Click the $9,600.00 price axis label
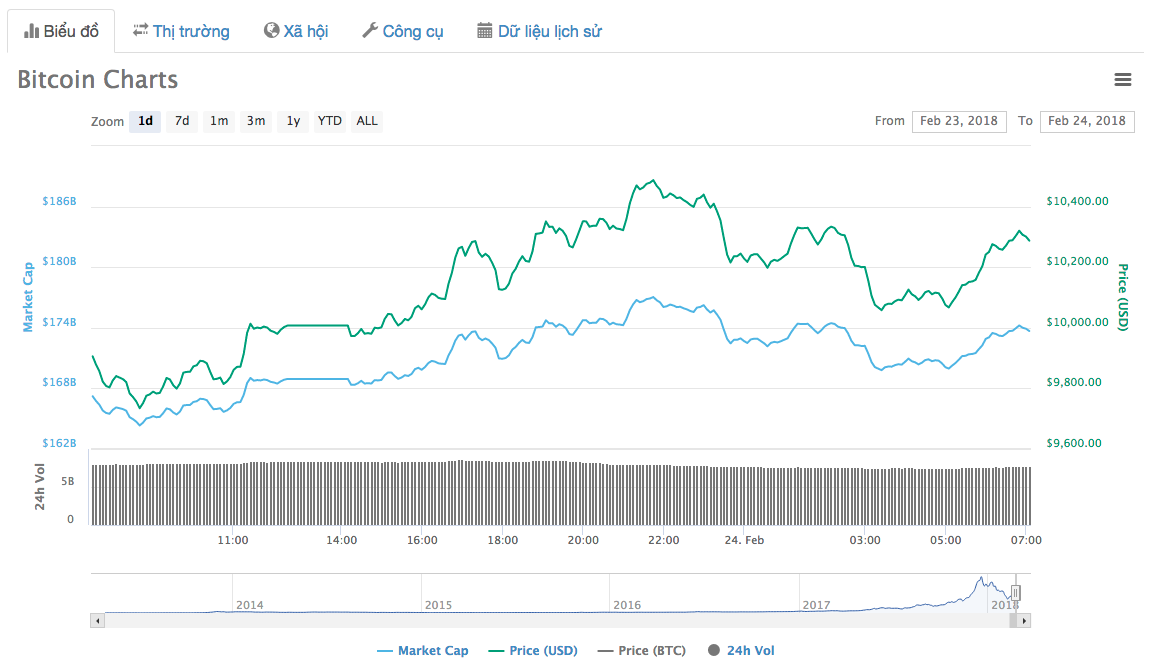The width and height of the screenshot is (1157, 663). tap(1074, 442)
